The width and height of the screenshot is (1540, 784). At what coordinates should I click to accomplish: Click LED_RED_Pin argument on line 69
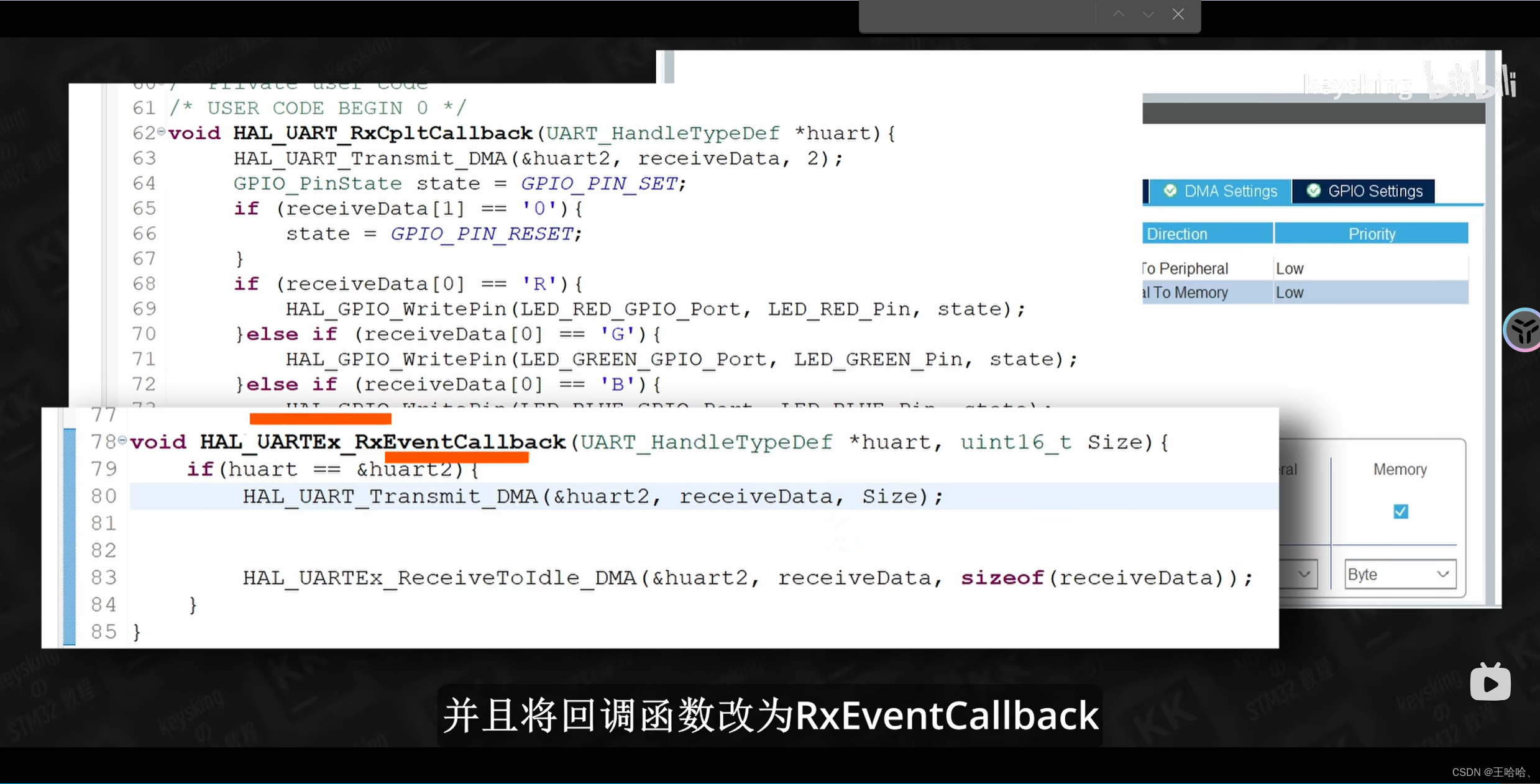(839, 309)
